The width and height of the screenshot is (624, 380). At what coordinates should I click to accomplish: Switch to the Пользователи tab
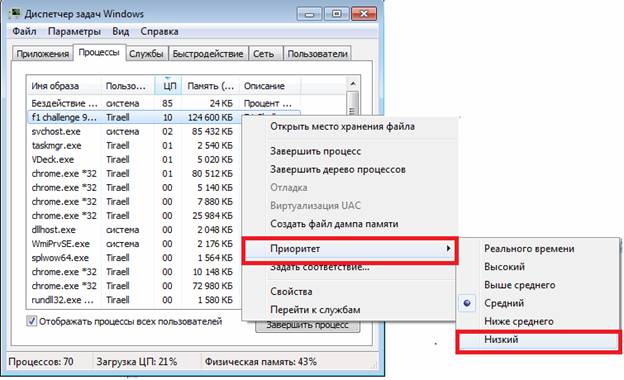click(x=317, y=54)
